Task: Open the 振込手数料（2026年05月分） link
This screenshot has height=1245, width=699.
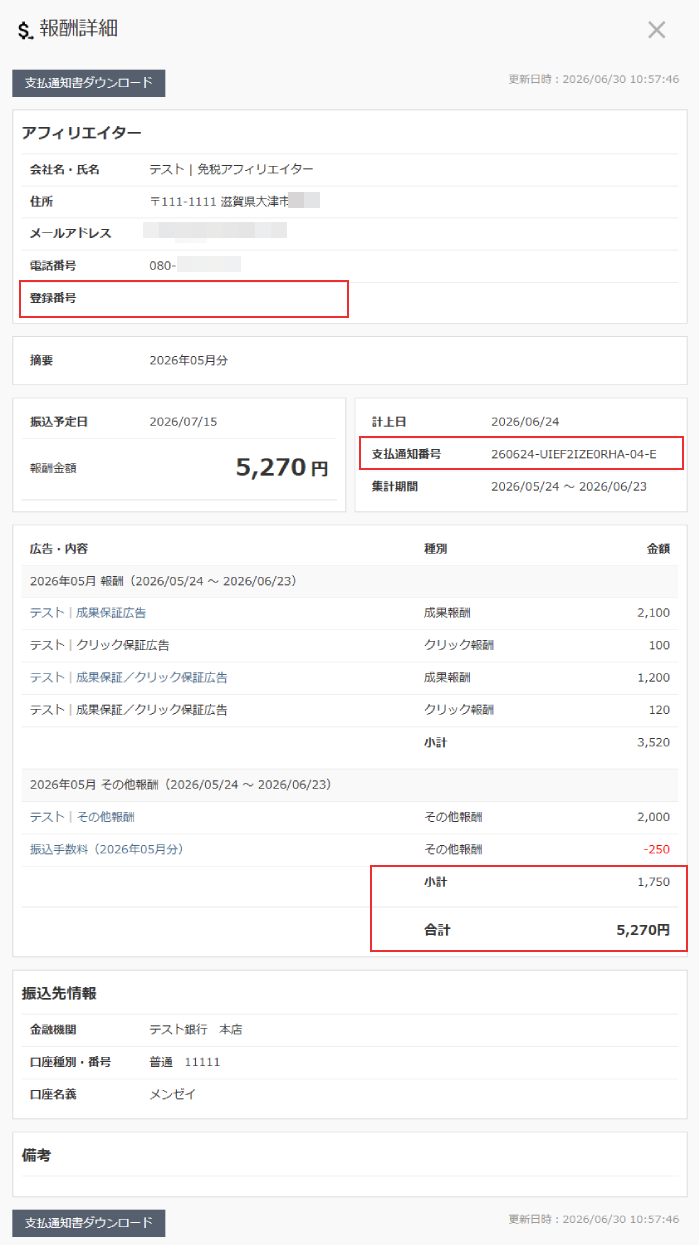Action: point(107,849)
